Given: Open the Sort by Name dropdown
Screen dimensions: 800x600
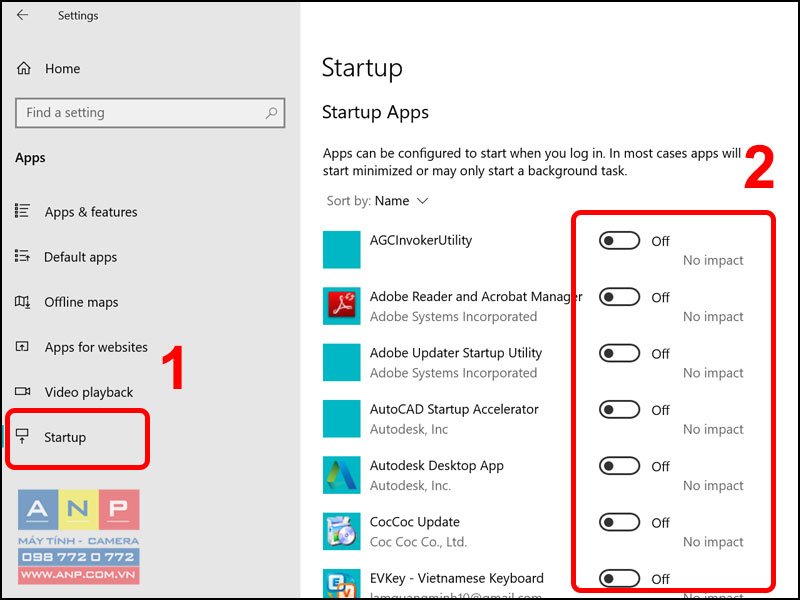Looking at the screenshot, I should click(x=378, y=201).
